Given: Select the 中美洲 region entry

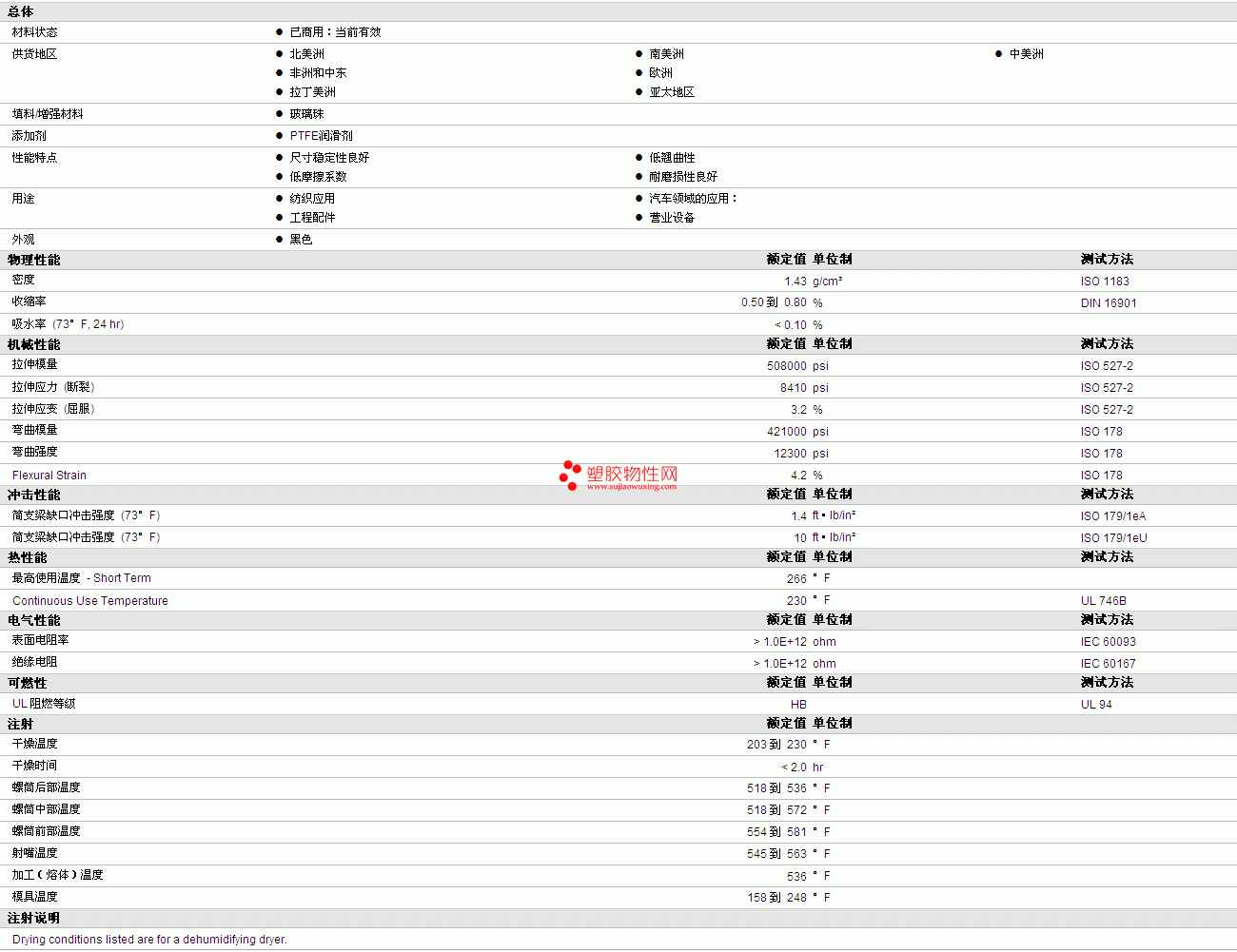Looking at the screenshot, I should click(1026, 54).
